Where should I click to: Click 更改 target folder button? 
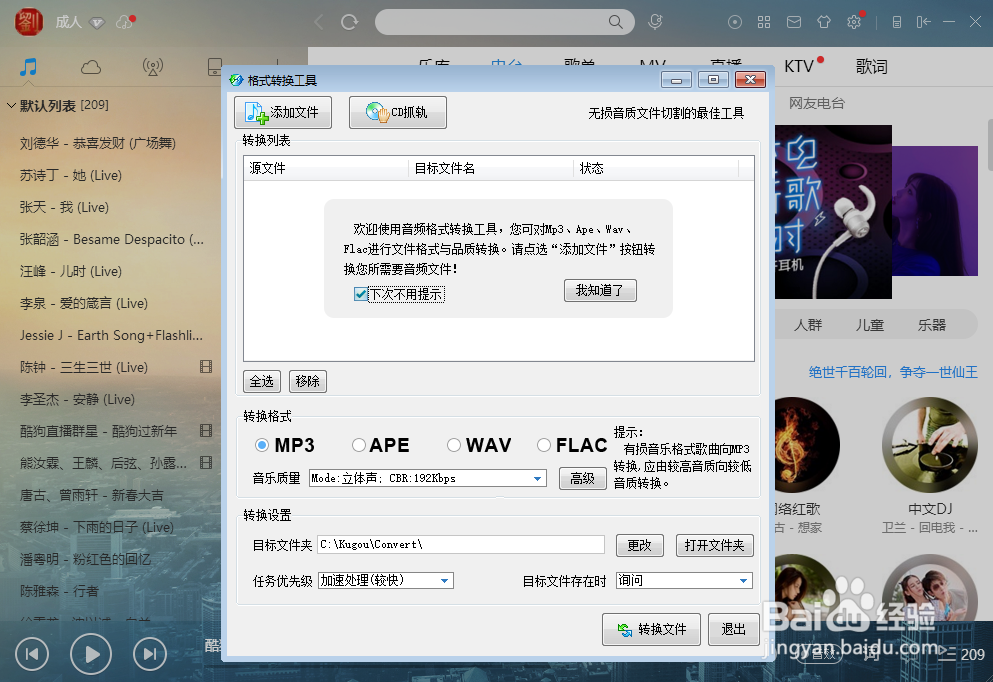click(640, 545)
